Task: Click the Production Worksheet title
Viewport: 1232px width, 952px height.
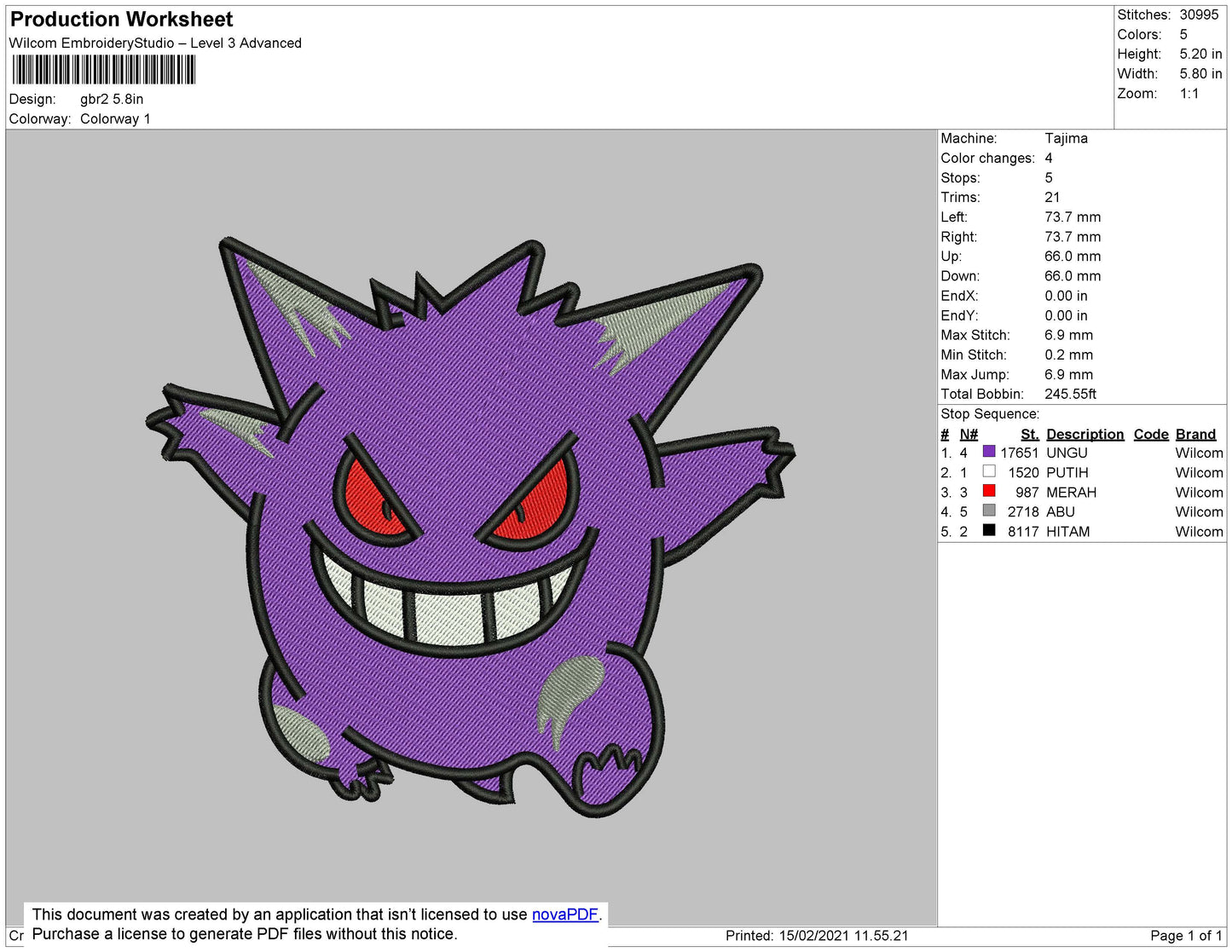Action: [121, 20]
